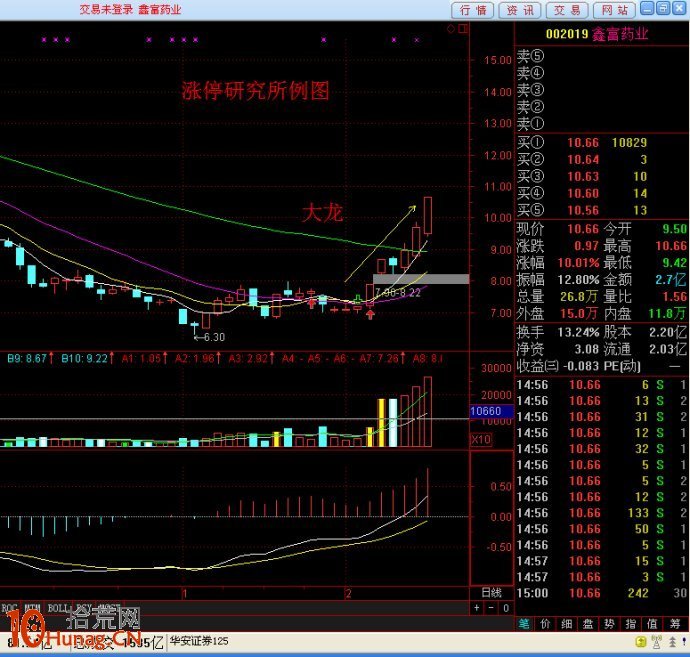This screenshot has height=657, width=690.
Task: Select the 筹 chip-distribution tab
Action: [675, 624]
